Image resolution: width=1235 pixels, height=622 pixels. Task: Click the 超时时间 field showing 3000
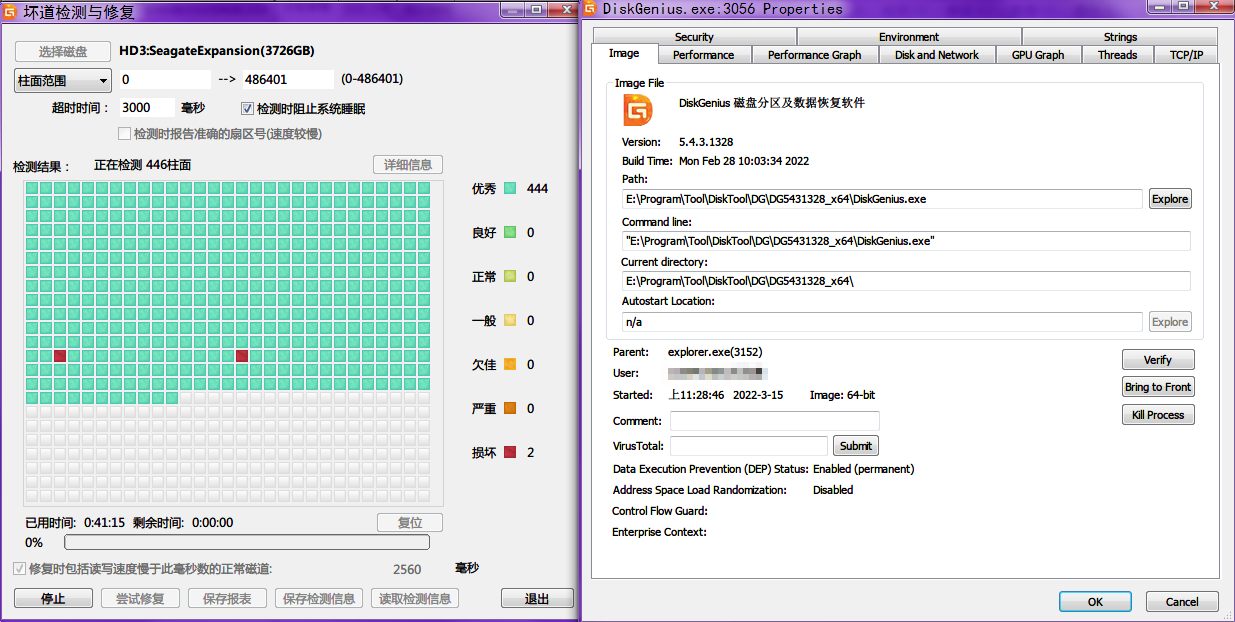148,107
